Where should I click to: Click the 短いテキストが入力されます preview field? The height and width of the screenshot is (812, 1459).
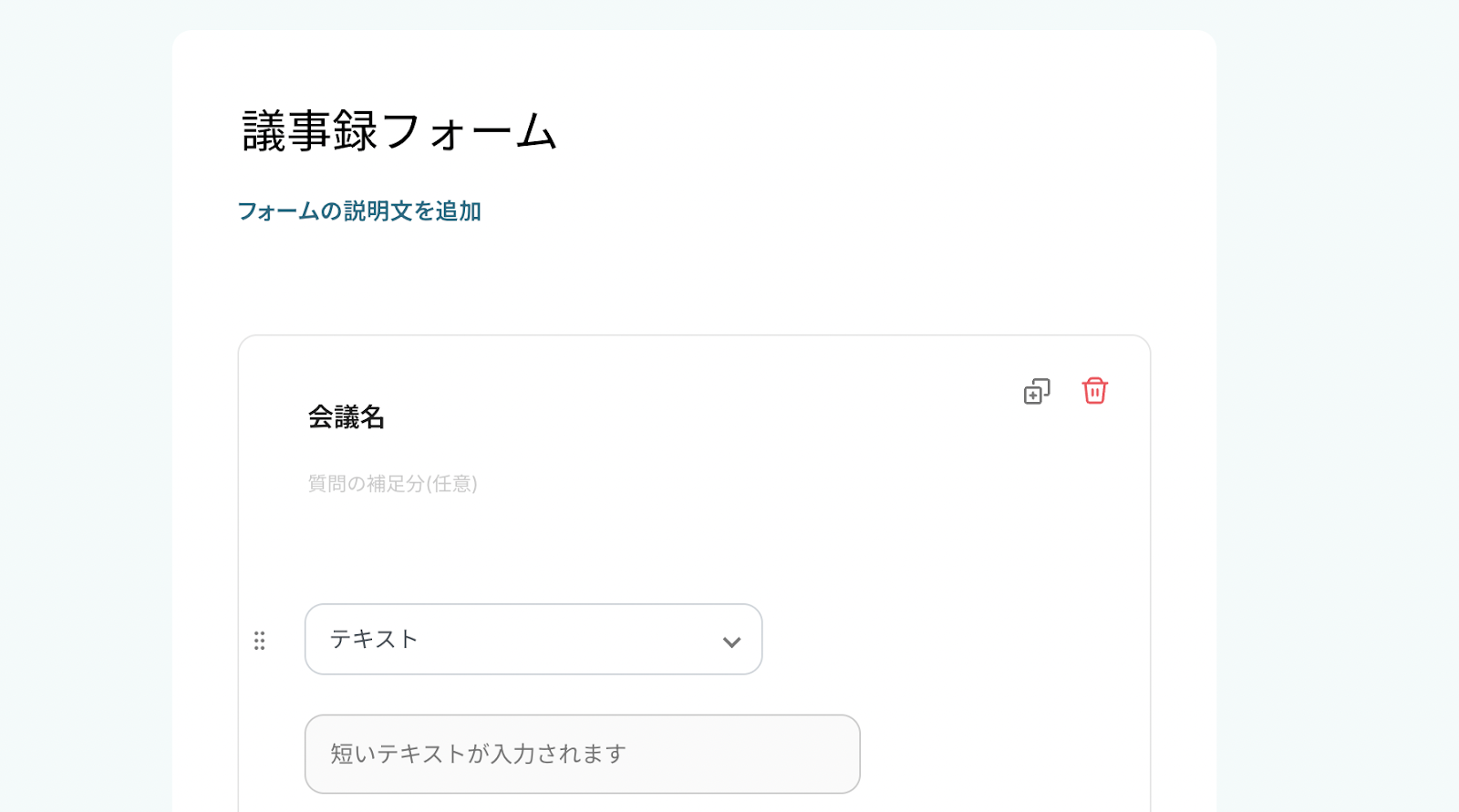click(x=582, y=754)
